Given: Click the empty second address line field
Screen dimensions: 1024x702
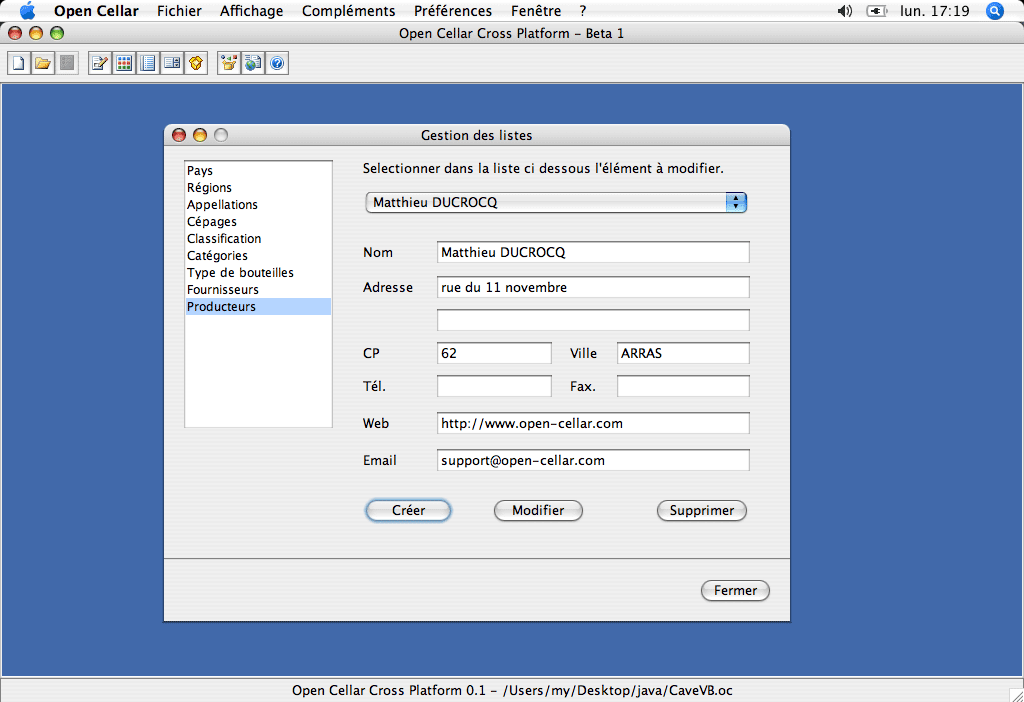Looking at the screenshot, I should (593, 320).
